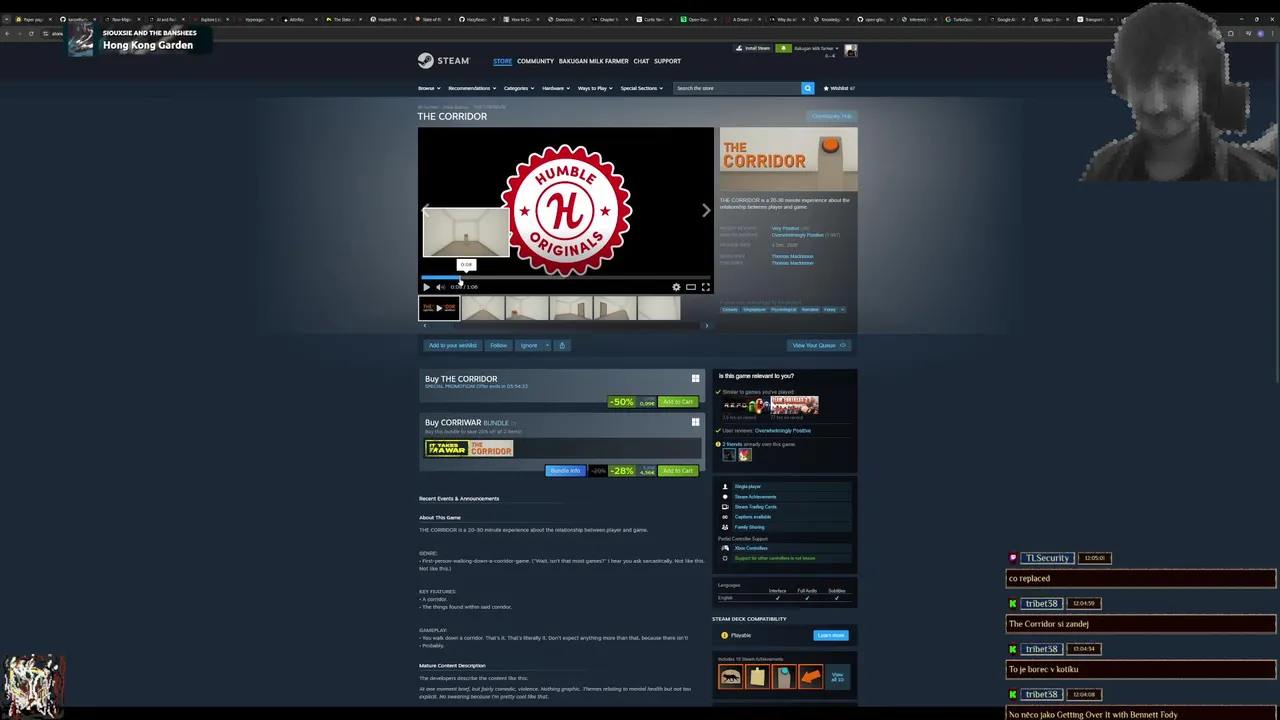Expand the Browse dropdown menu
The width and height of the screenshot is (1280, 720).
(429, 88)
